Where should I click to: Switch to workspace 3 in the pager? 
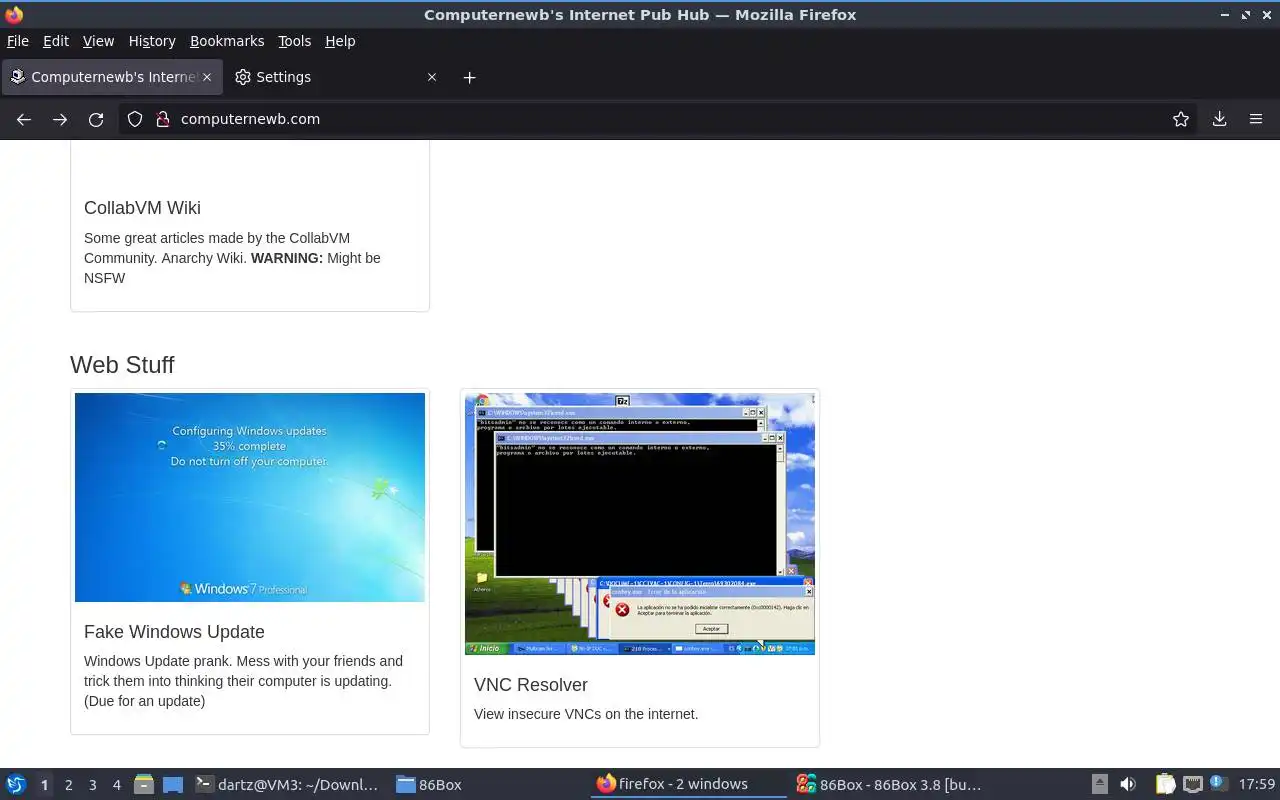point(92,785)
